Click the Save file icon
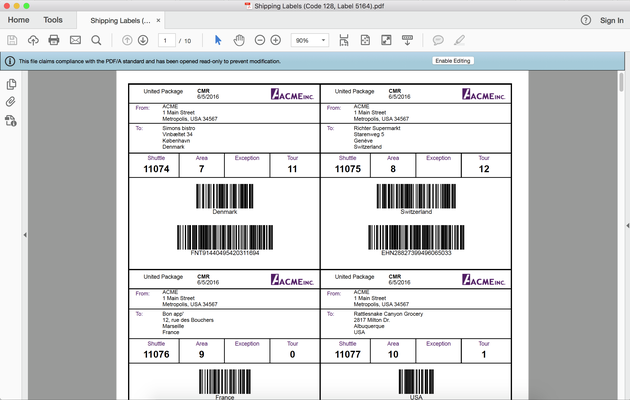 coord(12,40)
